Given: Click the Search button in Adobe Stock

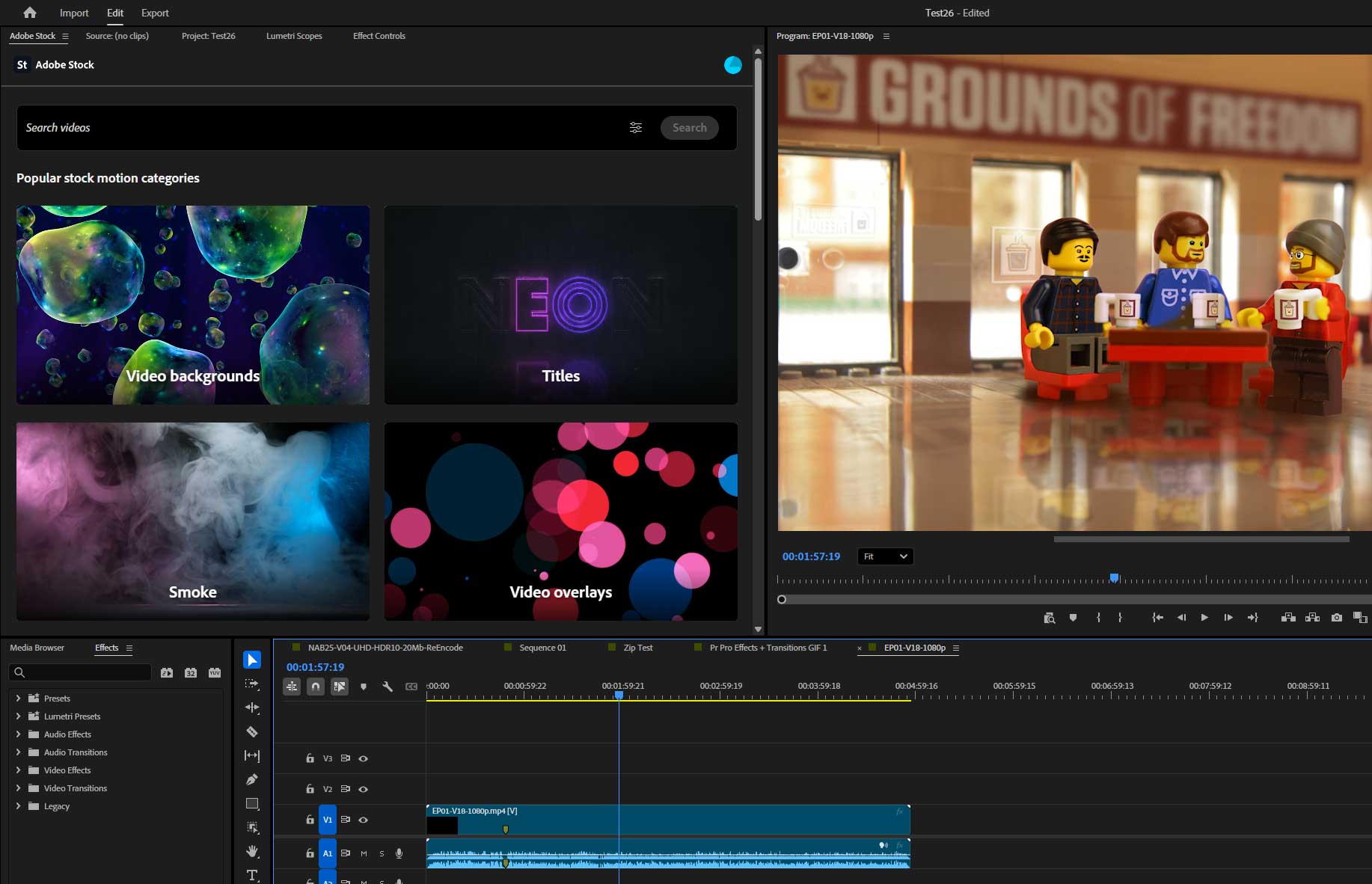Looking at the screenshot, I should click(689, 128).
